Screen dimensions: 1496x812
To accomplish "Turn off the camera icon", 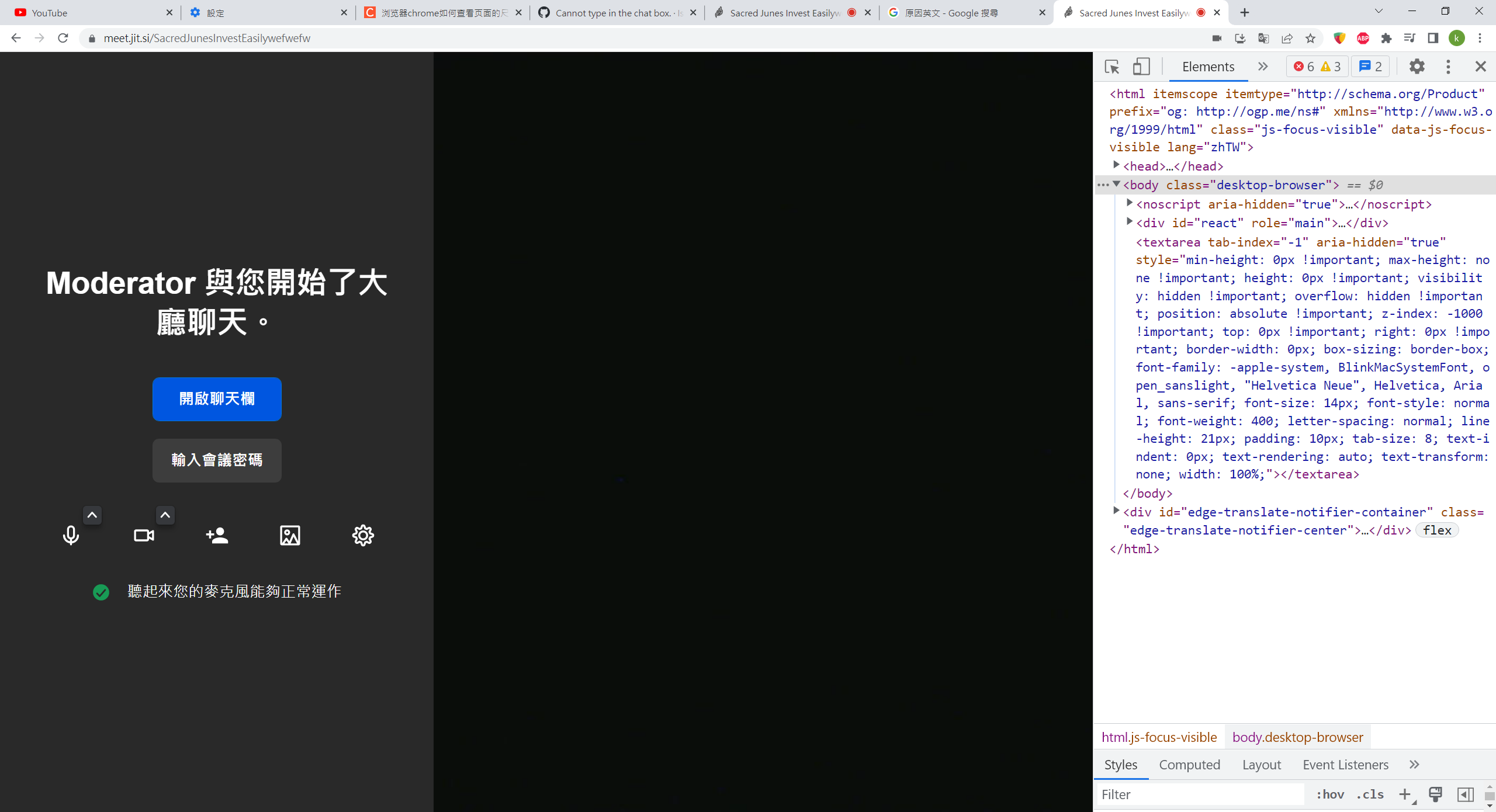I will [144, 535].
